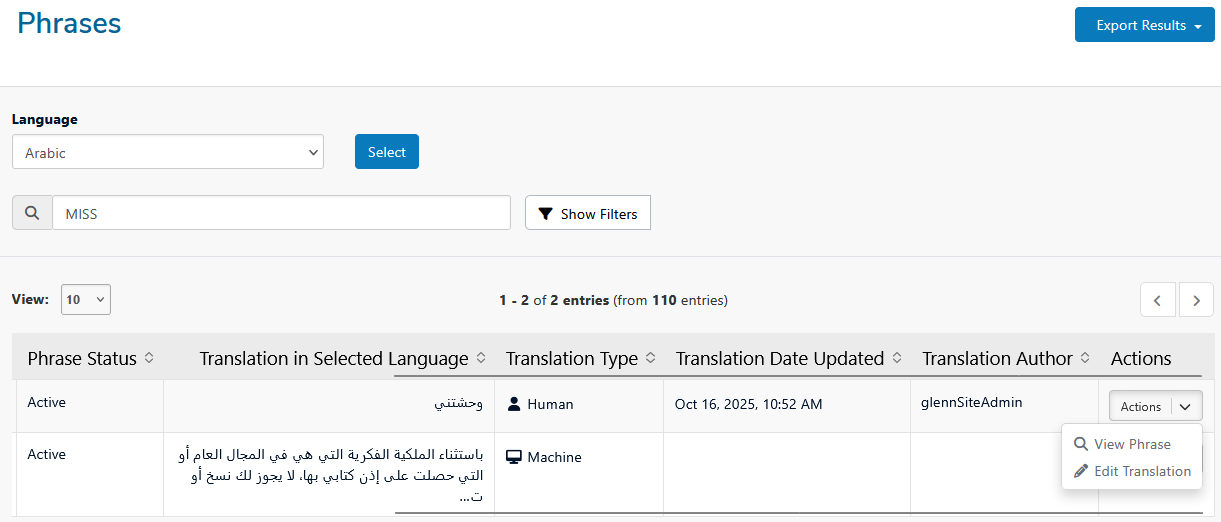Screen dimensions: 1221x522
Task: Click the search magnifier icon
Action: click(32, 213)
